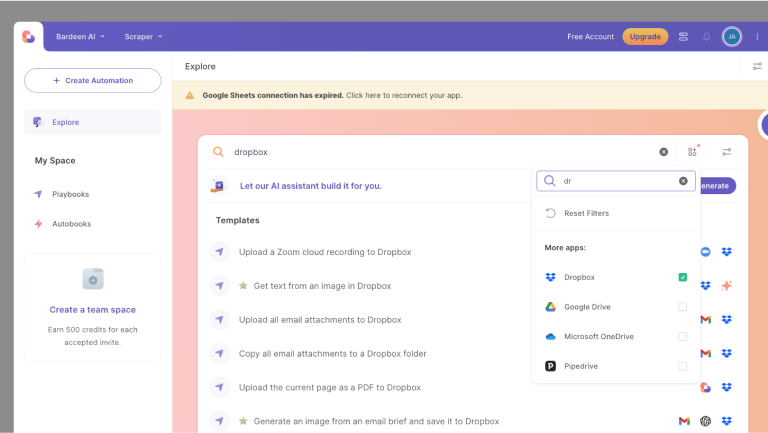Click the apps filter icon in search bar

tap(692, 152)
